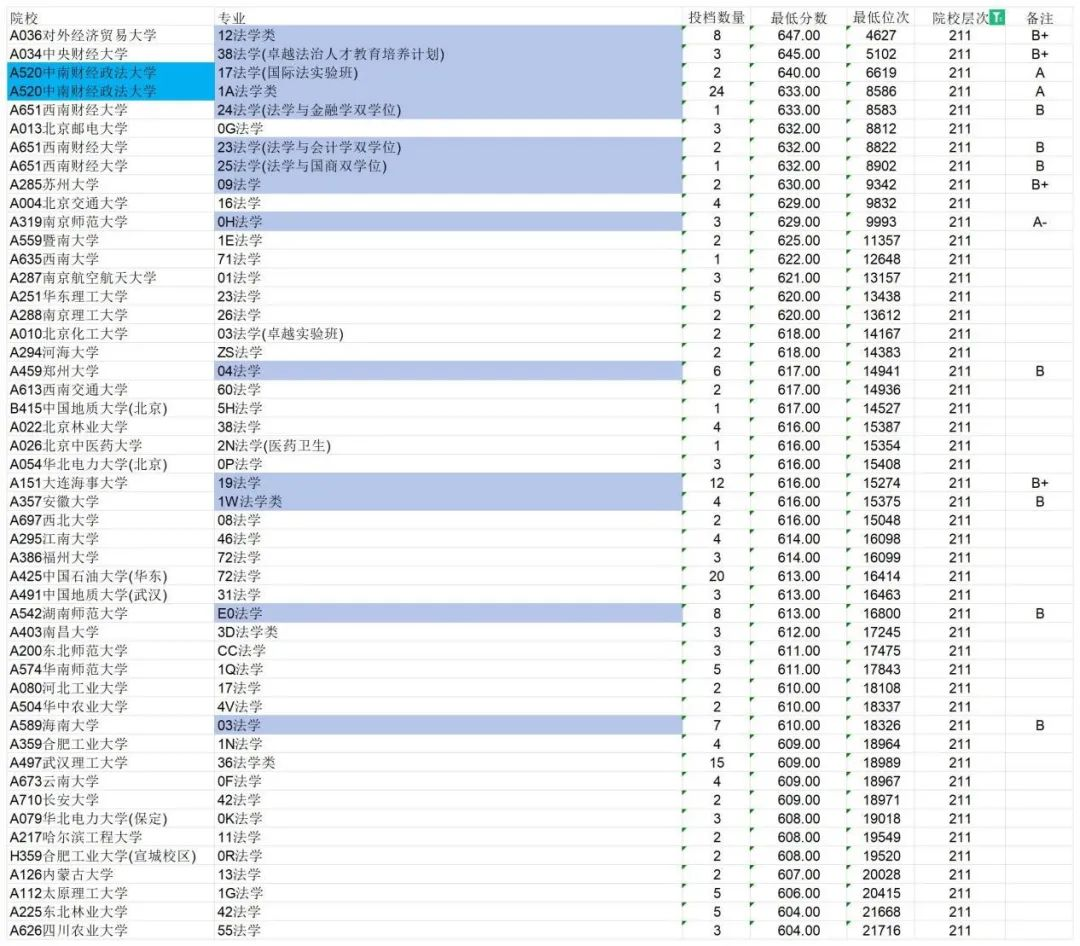Click the 03法学(卓越实验班) cell
The width and height of the screenshot is (1080, 946).
pos(446,334)
